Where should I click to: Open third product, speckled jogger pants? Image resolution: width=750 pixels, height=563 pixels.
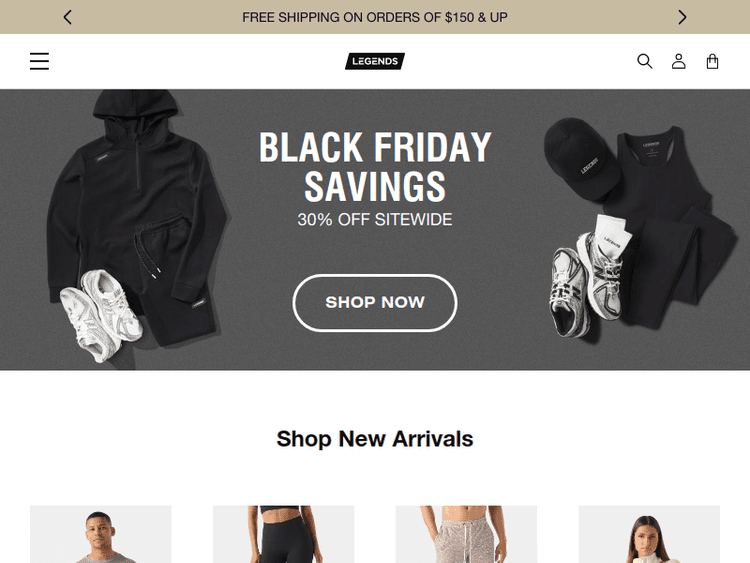click(466, 534)
